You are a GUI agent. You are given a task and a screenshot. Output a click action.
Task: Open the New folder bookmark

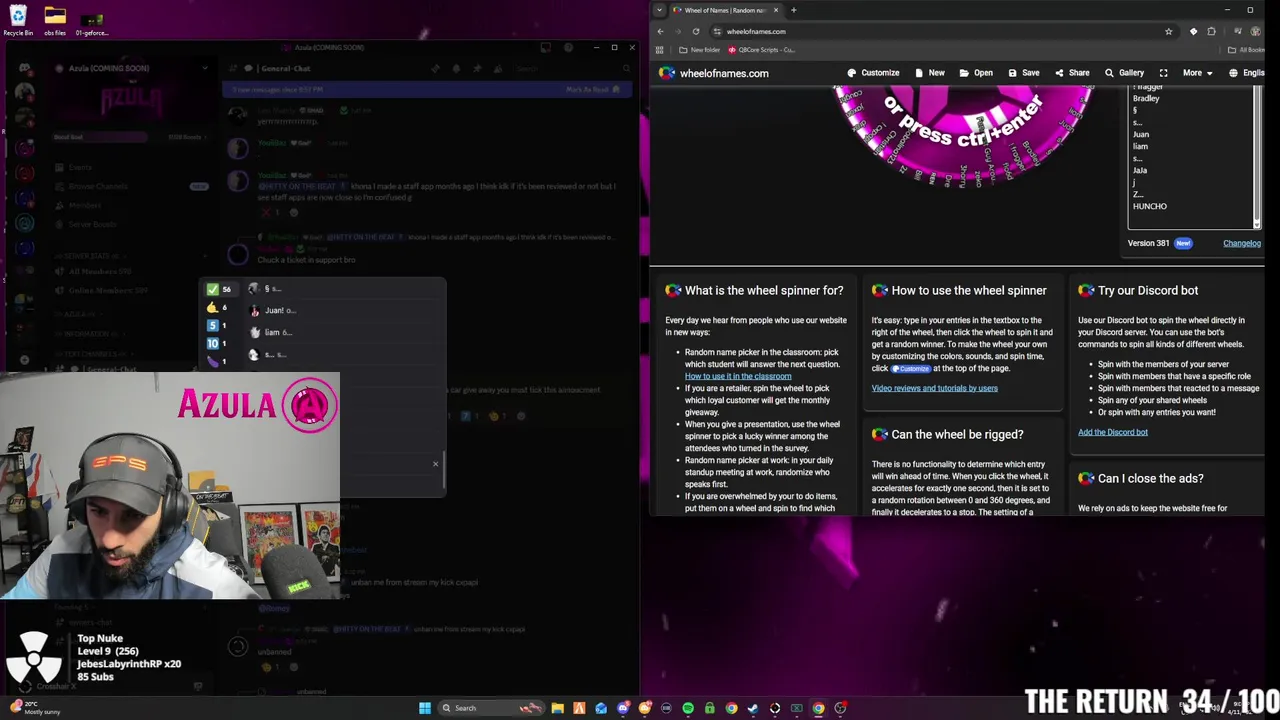700,49
